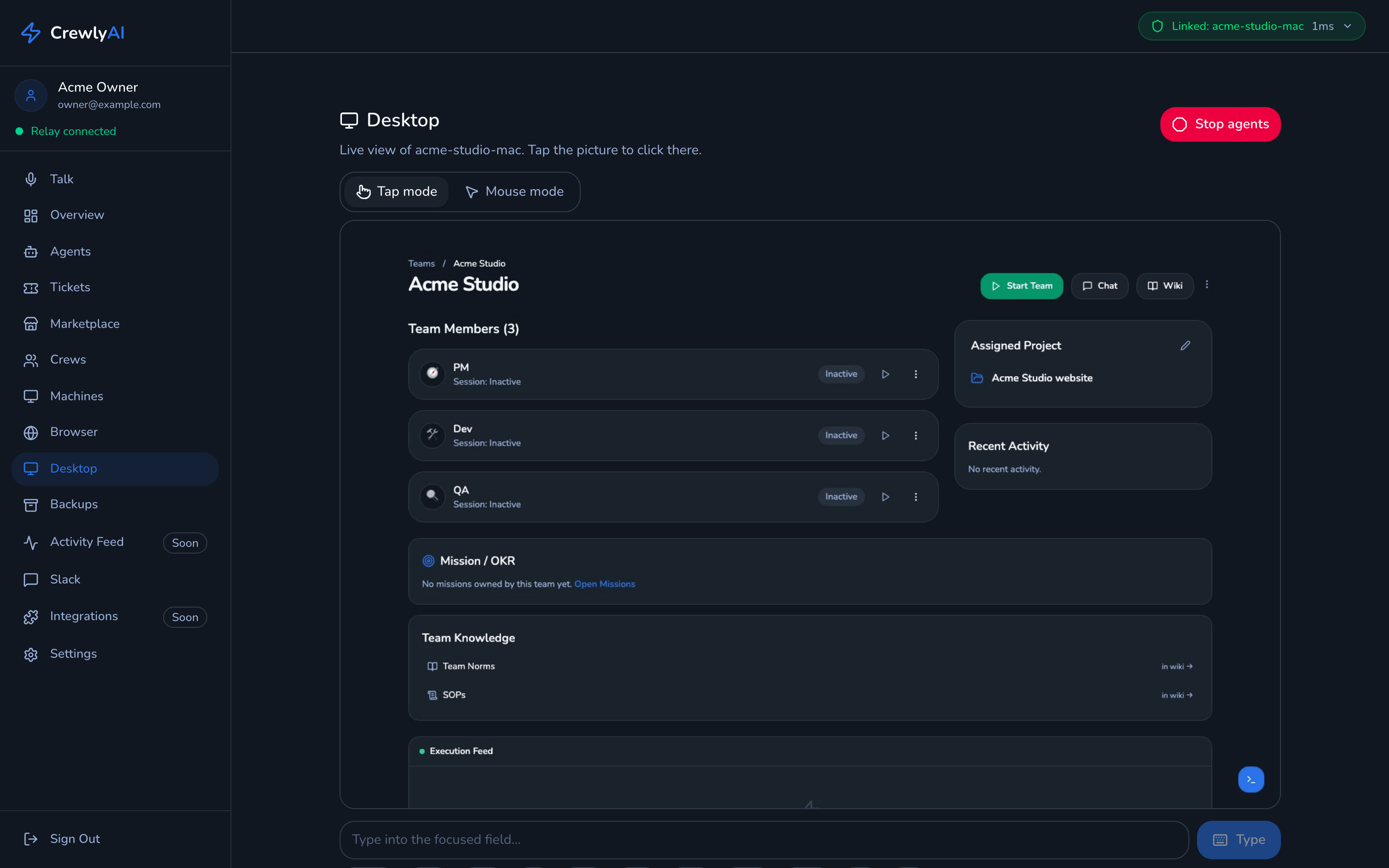Click Sign Out in the sidebar
This screenshot has width=1389, height=868.
point(115,839)
